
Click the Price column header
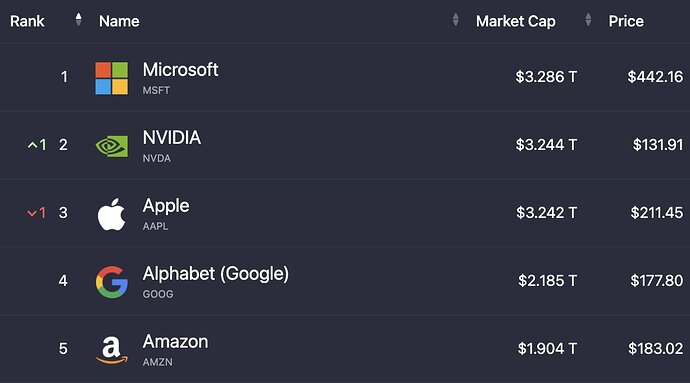pos(626,21)
